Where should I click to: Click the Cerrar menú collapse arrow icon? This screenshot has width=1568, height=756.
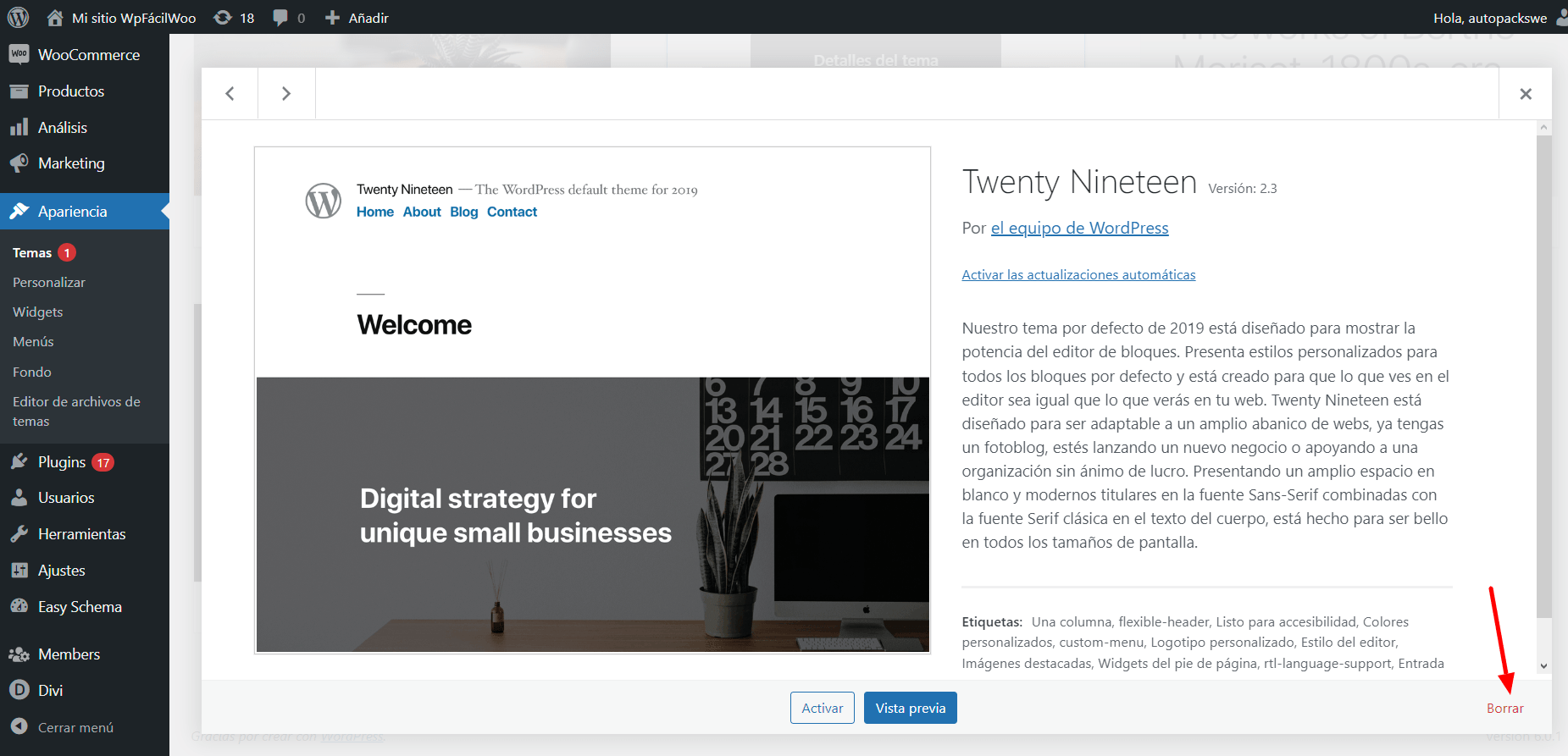19,726
